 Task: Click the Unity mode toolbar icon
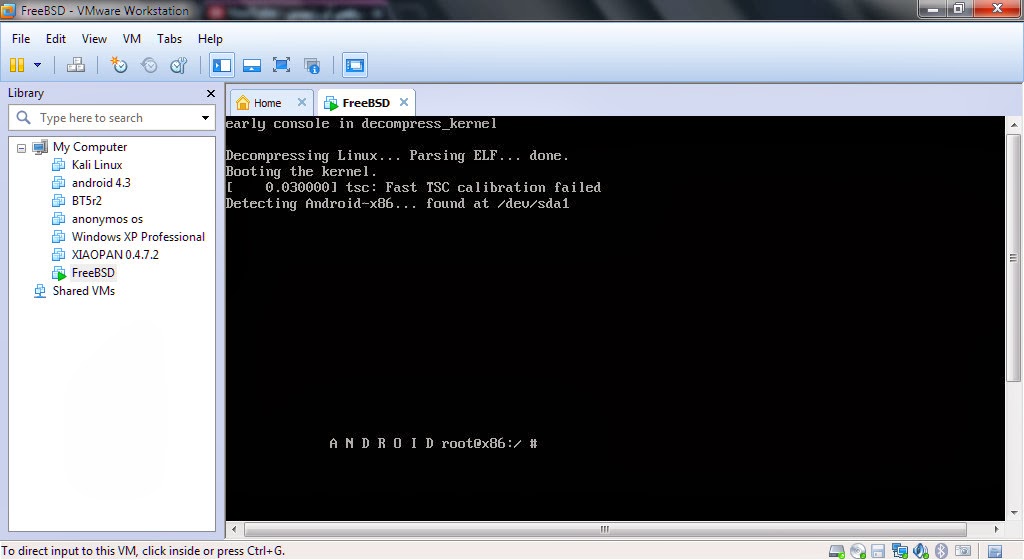[312, 65]
